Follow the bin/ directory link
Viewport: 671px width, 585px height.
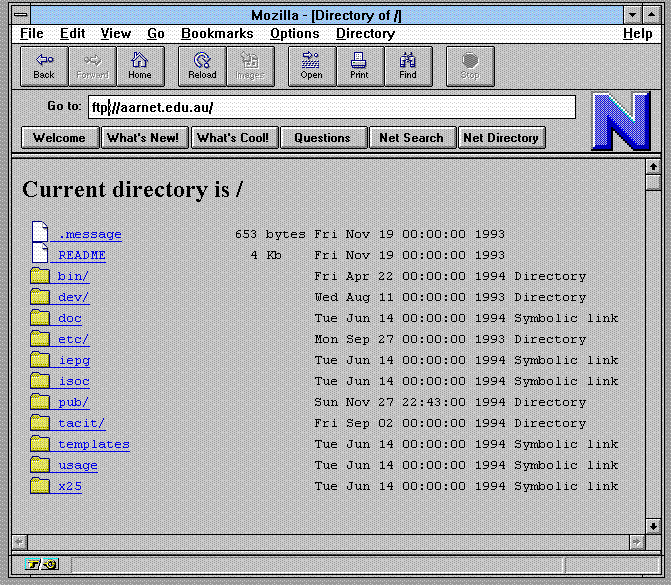74,276
